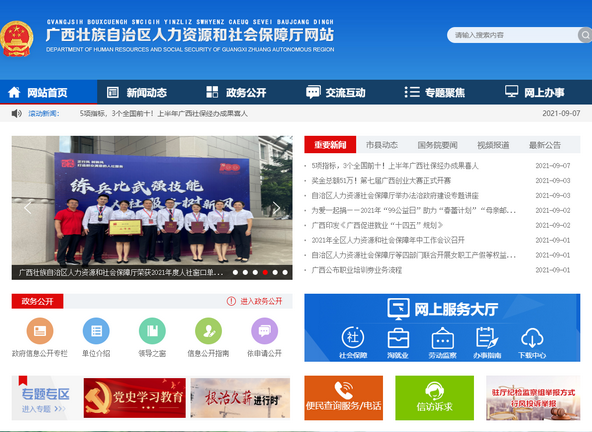Screen dimensions: 592x432
Task: Open news 奖金总额51万 创业大赛
Action: click(381, 181)
